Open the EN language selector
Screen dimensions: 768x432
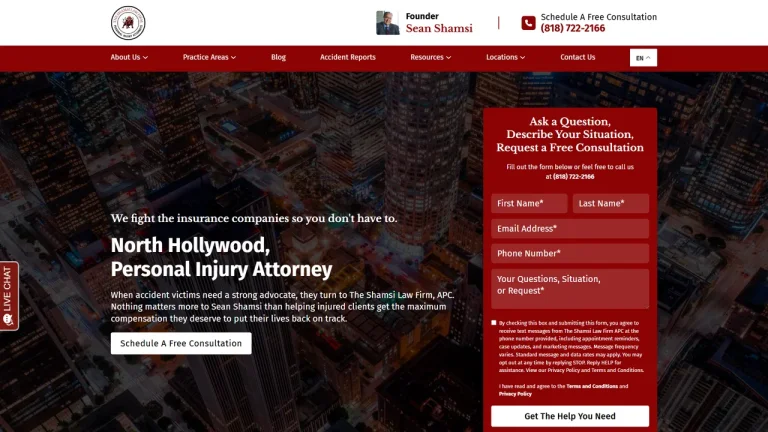[643, 58]
